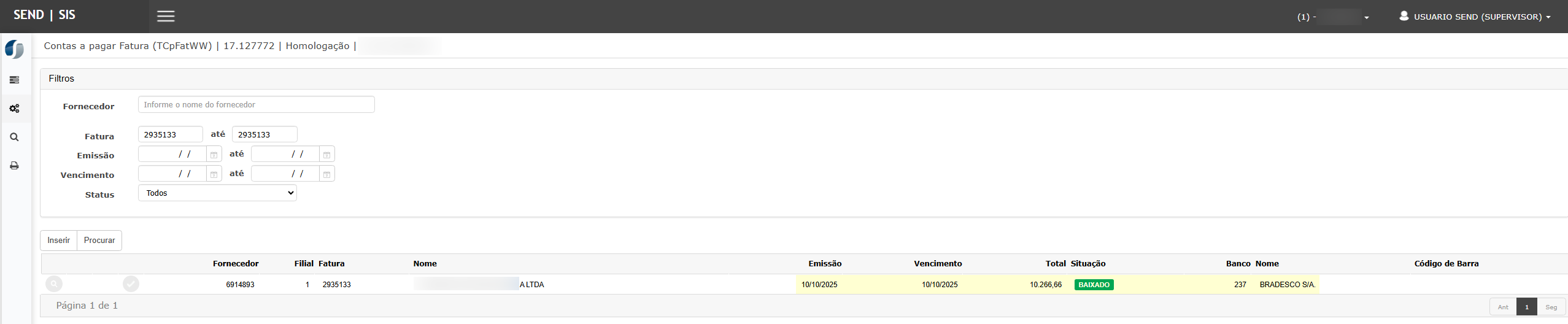This screenshot has width=1568, height=324.
Task: Go to previous page with Ant
Action: [1503, 307]
